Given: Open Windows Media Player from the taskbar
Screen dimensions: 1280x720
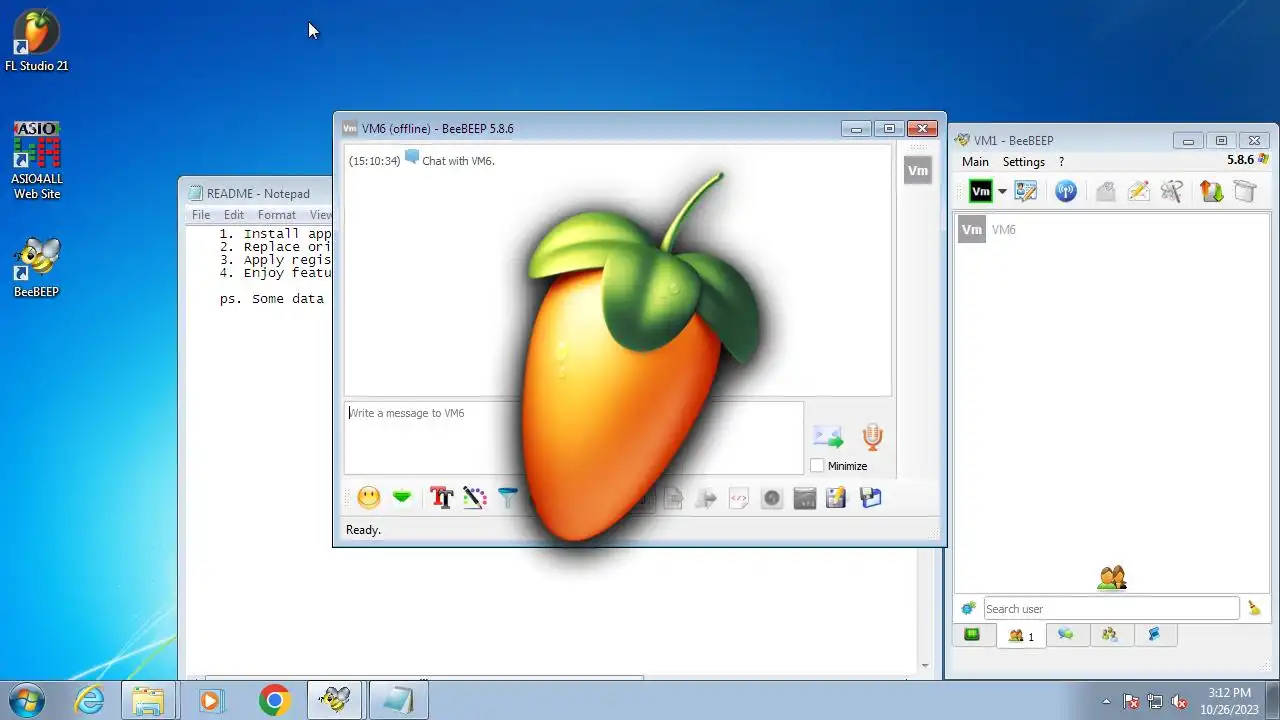Looking at the screenshot, I should tap(211, 700).
